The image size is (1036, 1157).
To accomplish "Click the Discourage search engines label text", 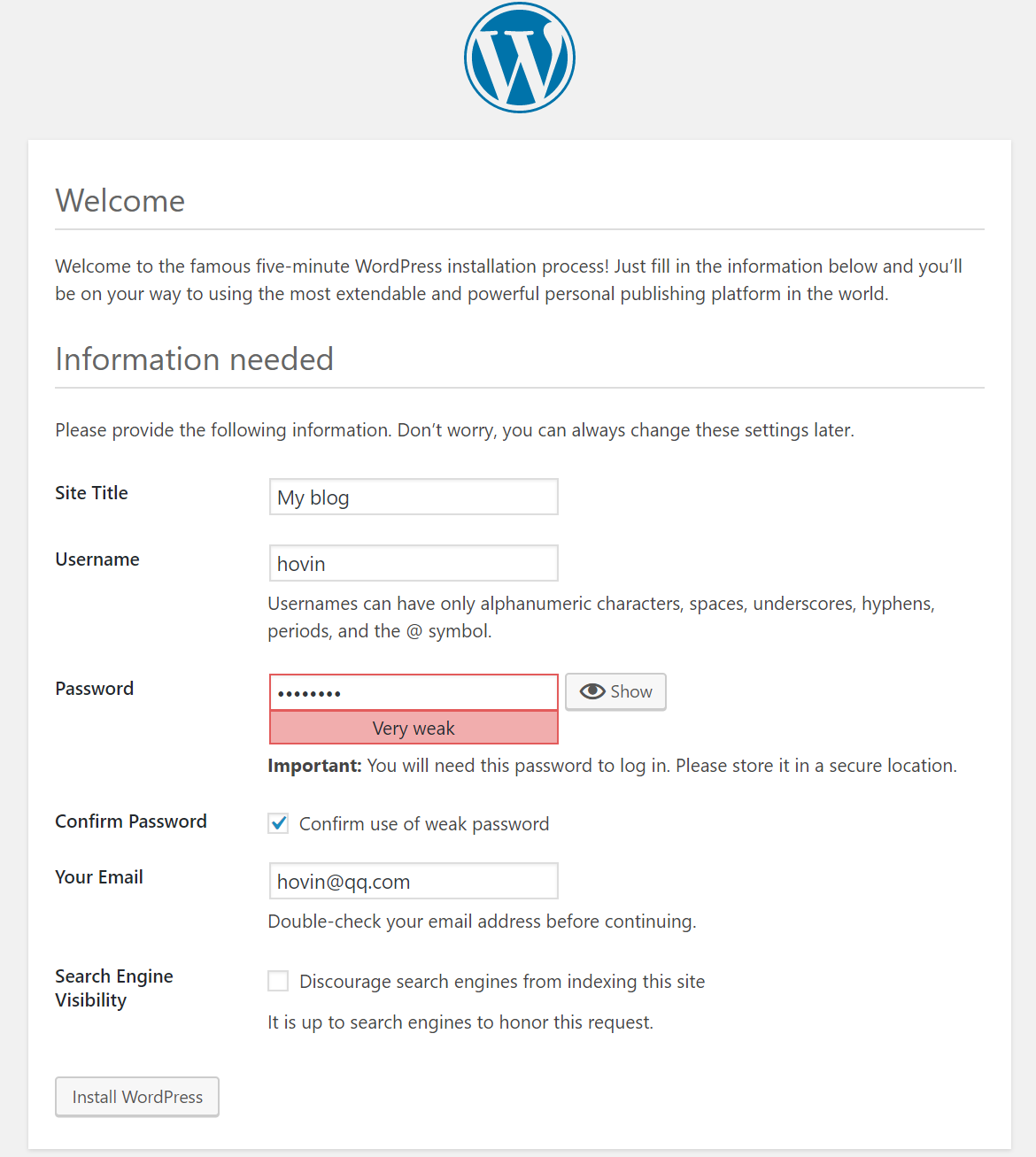I will (x=502, y=982).
